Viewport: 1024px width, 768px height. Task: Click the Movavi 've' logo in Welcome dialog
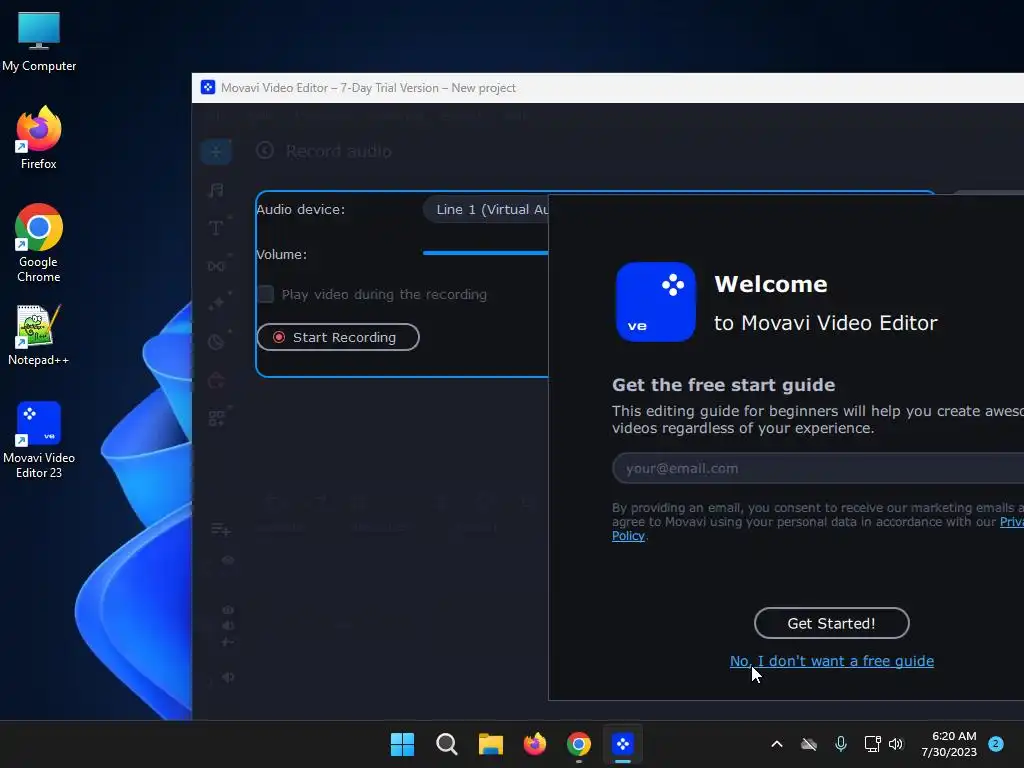(x=656, y=302)
